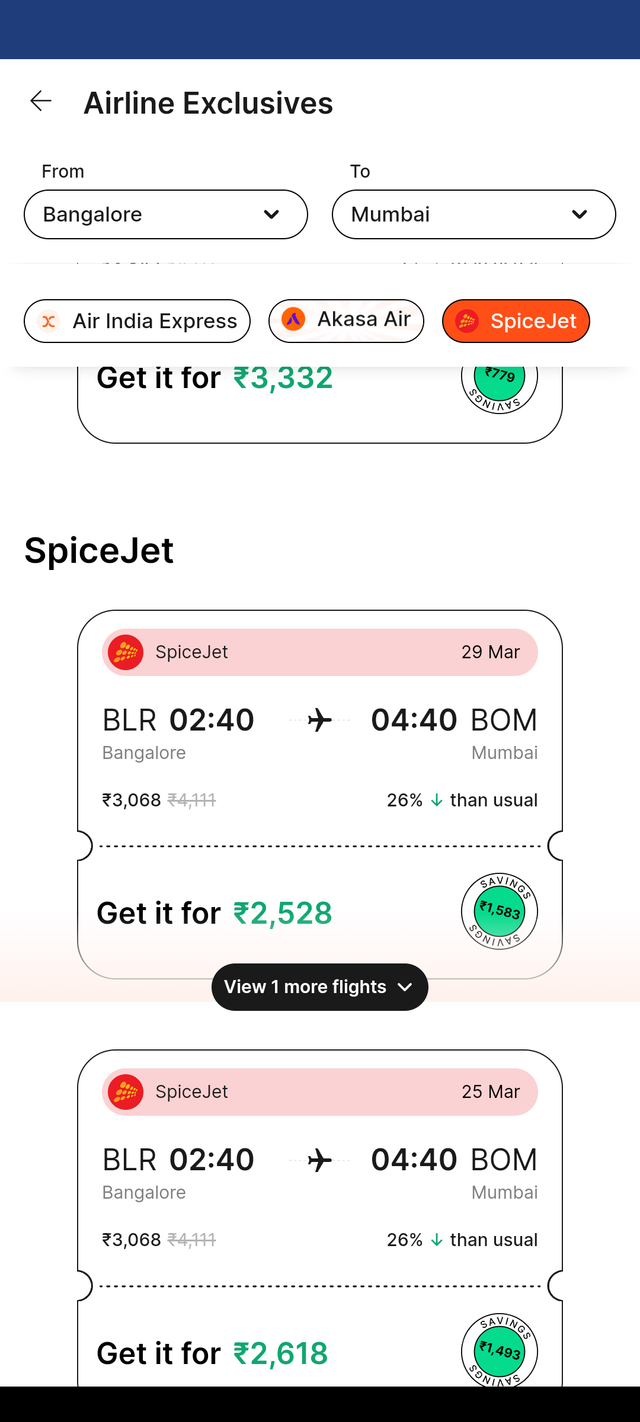Screen dimensions: 640x1422
Task: Click the airplane icon on the 29 Mar flight
Action: (x=320, y=719)
